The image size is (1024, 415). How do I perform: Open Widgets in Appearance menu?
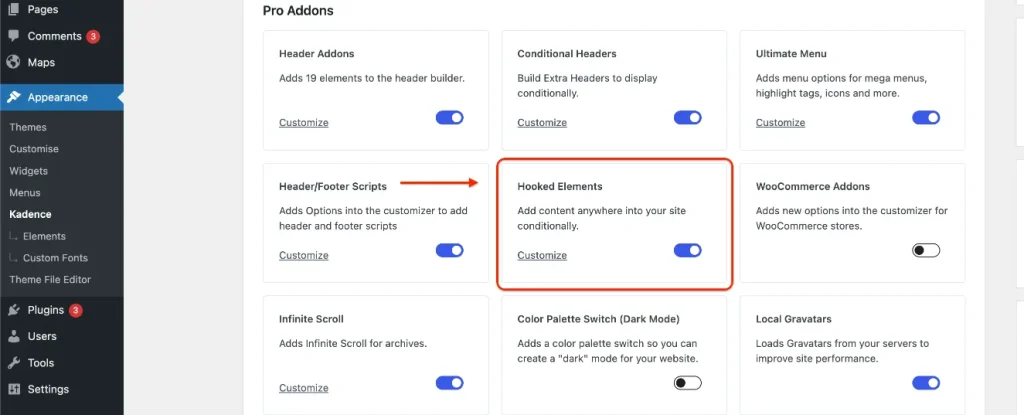29,171
